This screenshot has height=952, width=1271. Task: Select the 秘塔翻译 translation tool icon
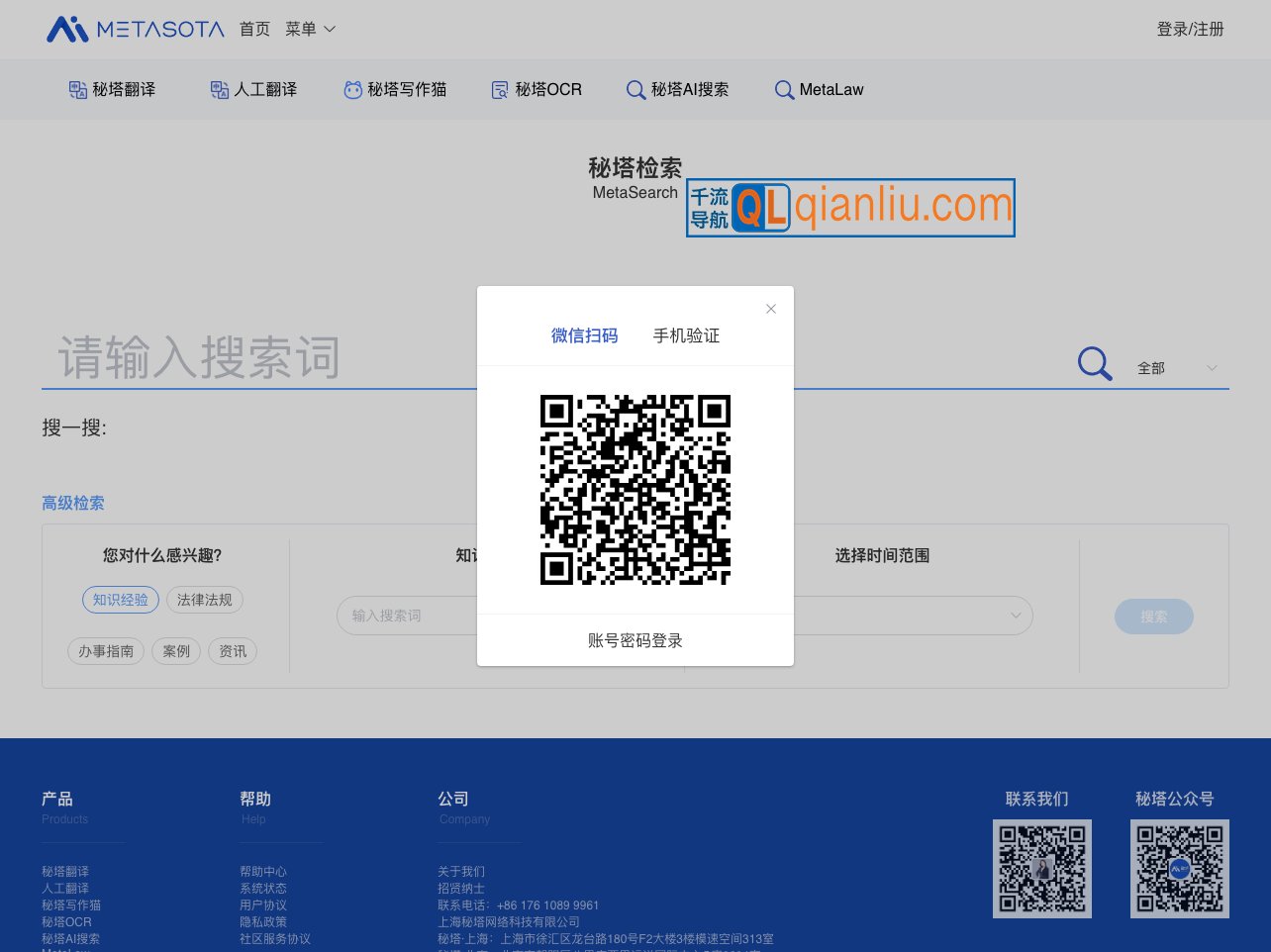[x=78, y=89]
